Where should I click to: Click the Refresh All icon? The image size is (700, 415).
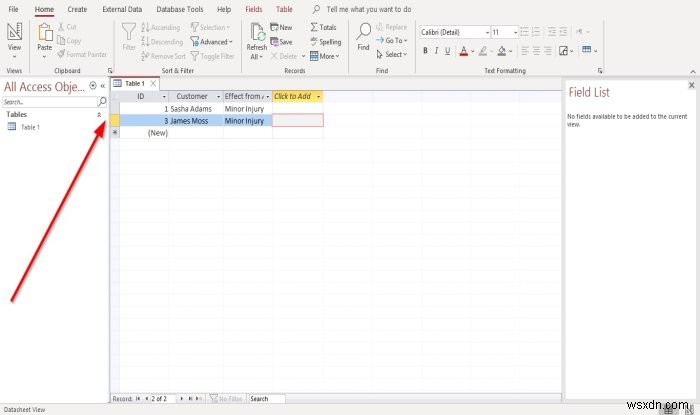257,32
